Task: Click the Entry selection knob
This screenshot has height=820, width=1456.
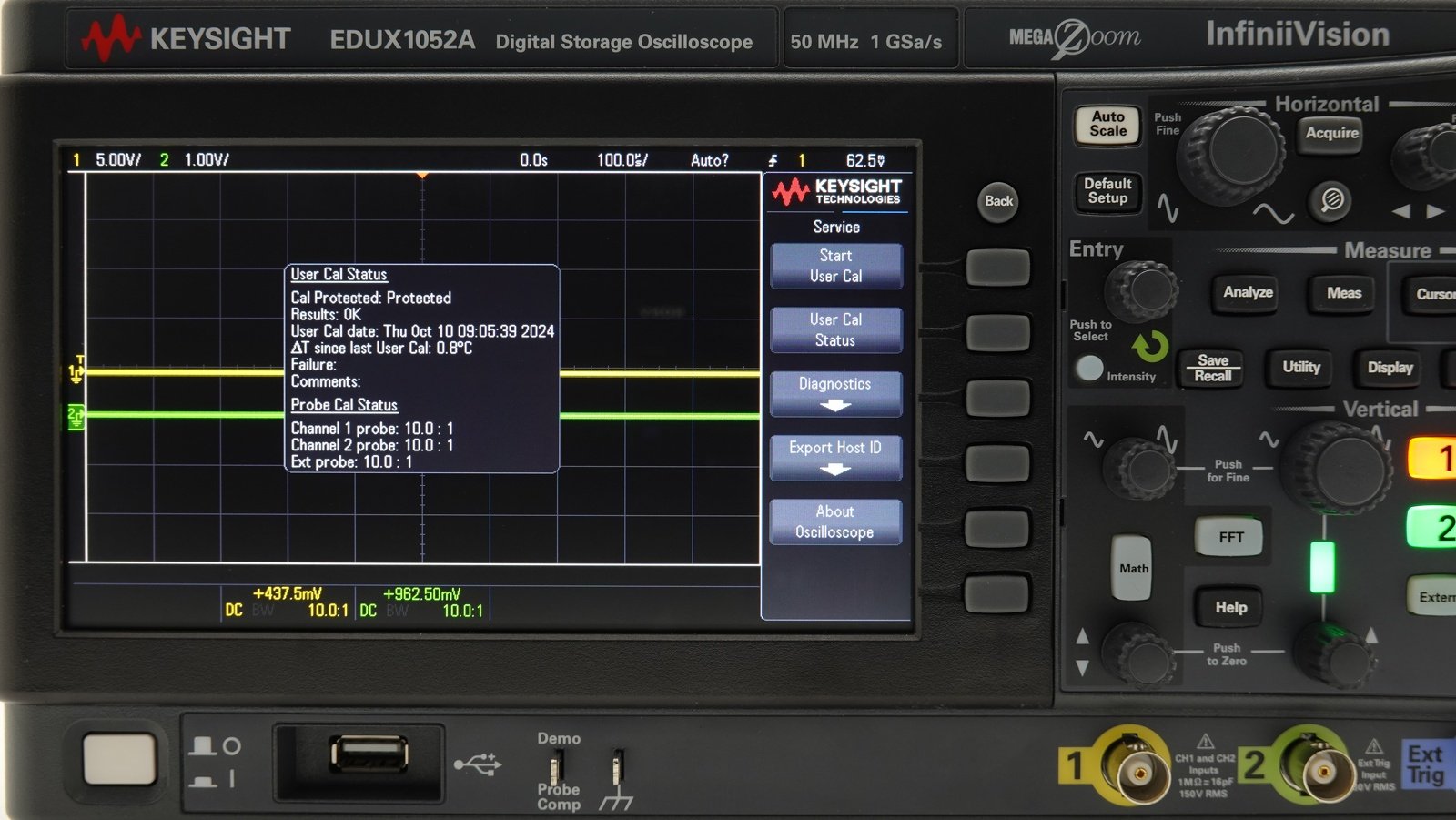Action: [x=1142, y=291]
